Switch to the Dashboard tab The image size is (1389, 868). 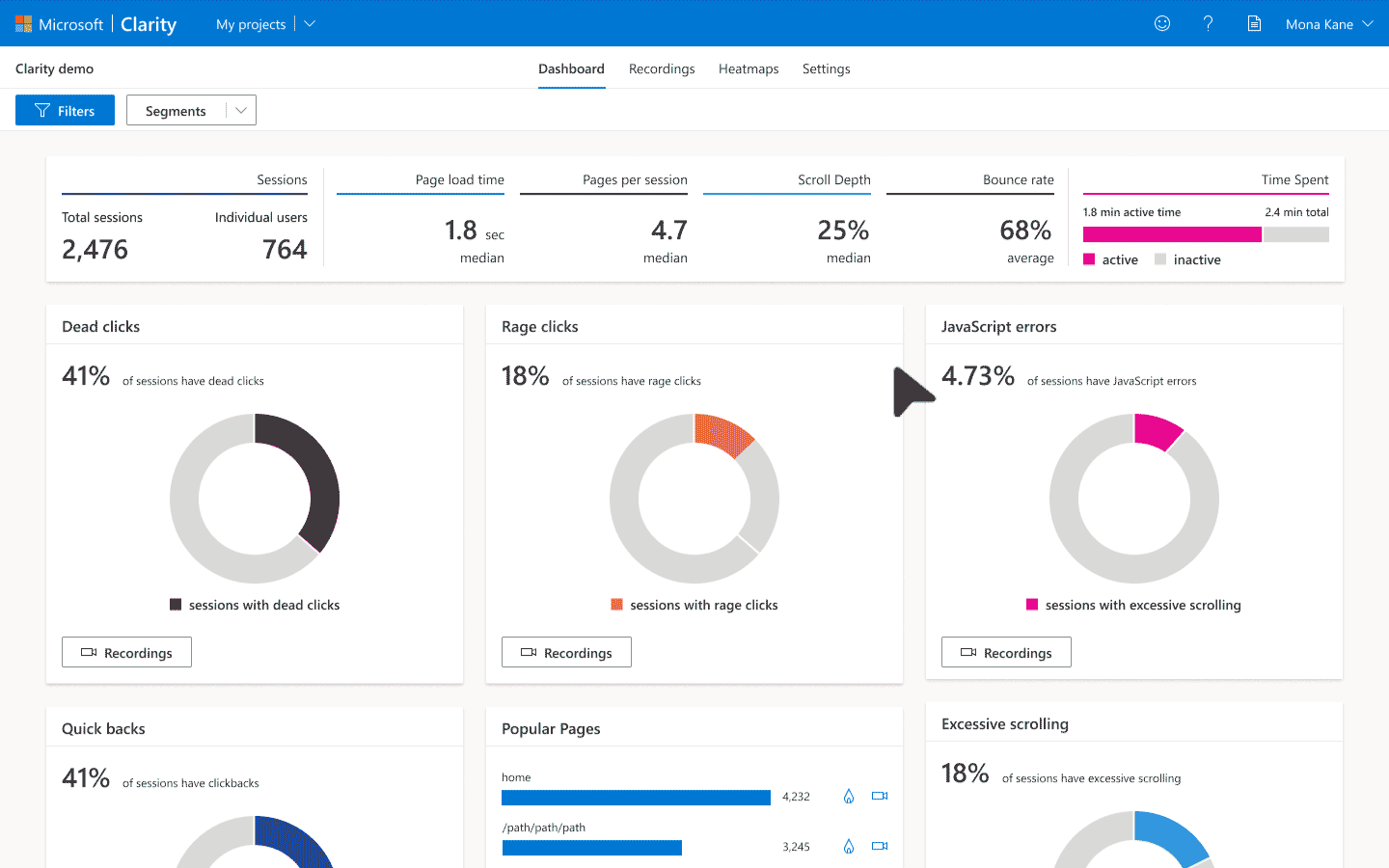tap(572, 68)
